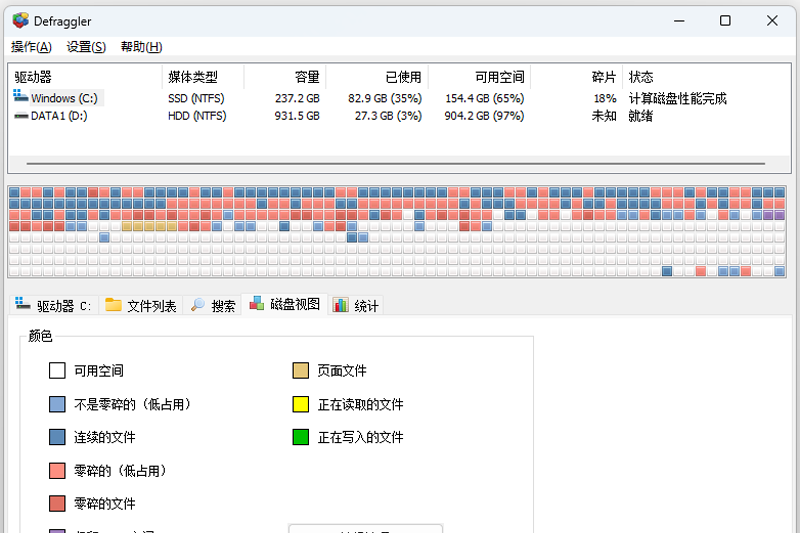This screenshot has width=800, height=533.
Task: Click a purple block in the disk map
Action: (x=768, y=215)
